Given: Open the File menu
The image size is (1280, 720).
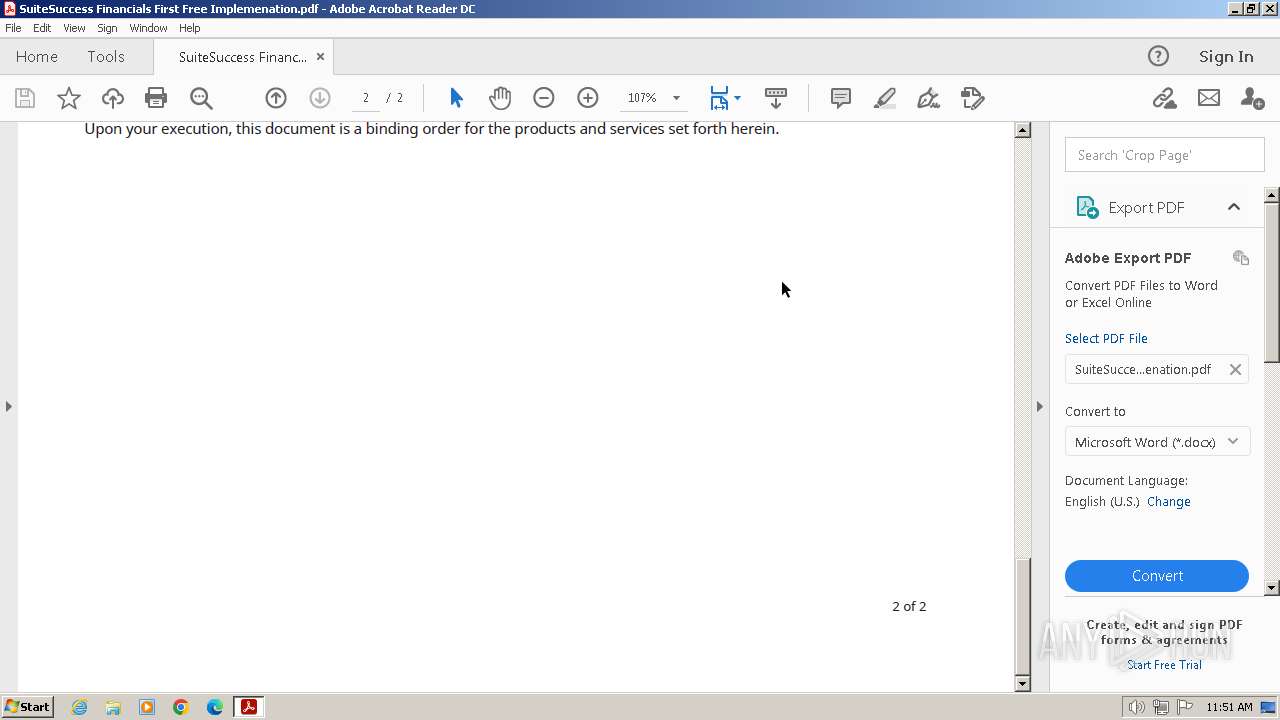Looking at the screenshot, I should pos(13,28).
